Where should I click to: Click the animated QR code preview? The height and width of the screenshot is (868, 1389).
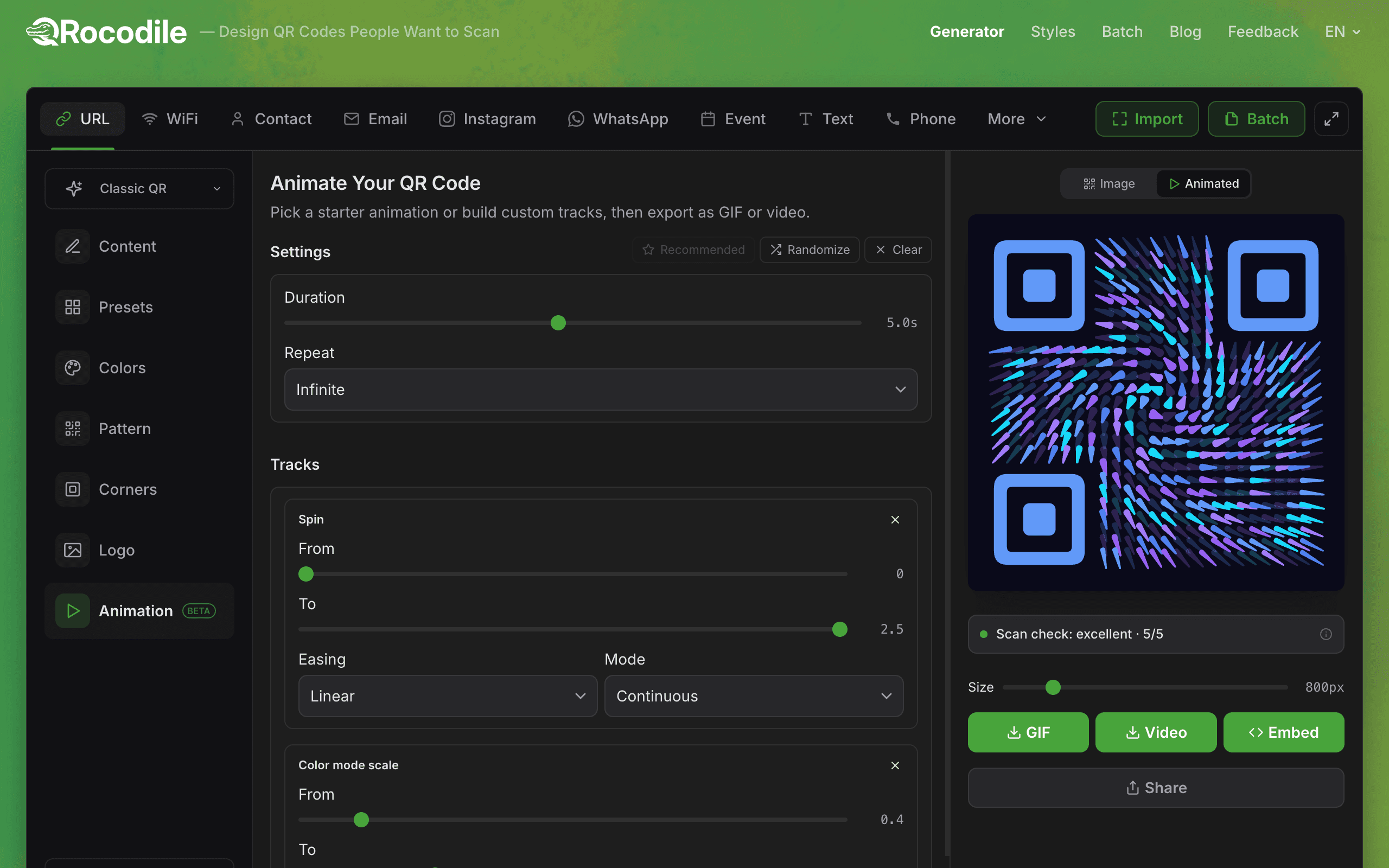[1156, 403]
